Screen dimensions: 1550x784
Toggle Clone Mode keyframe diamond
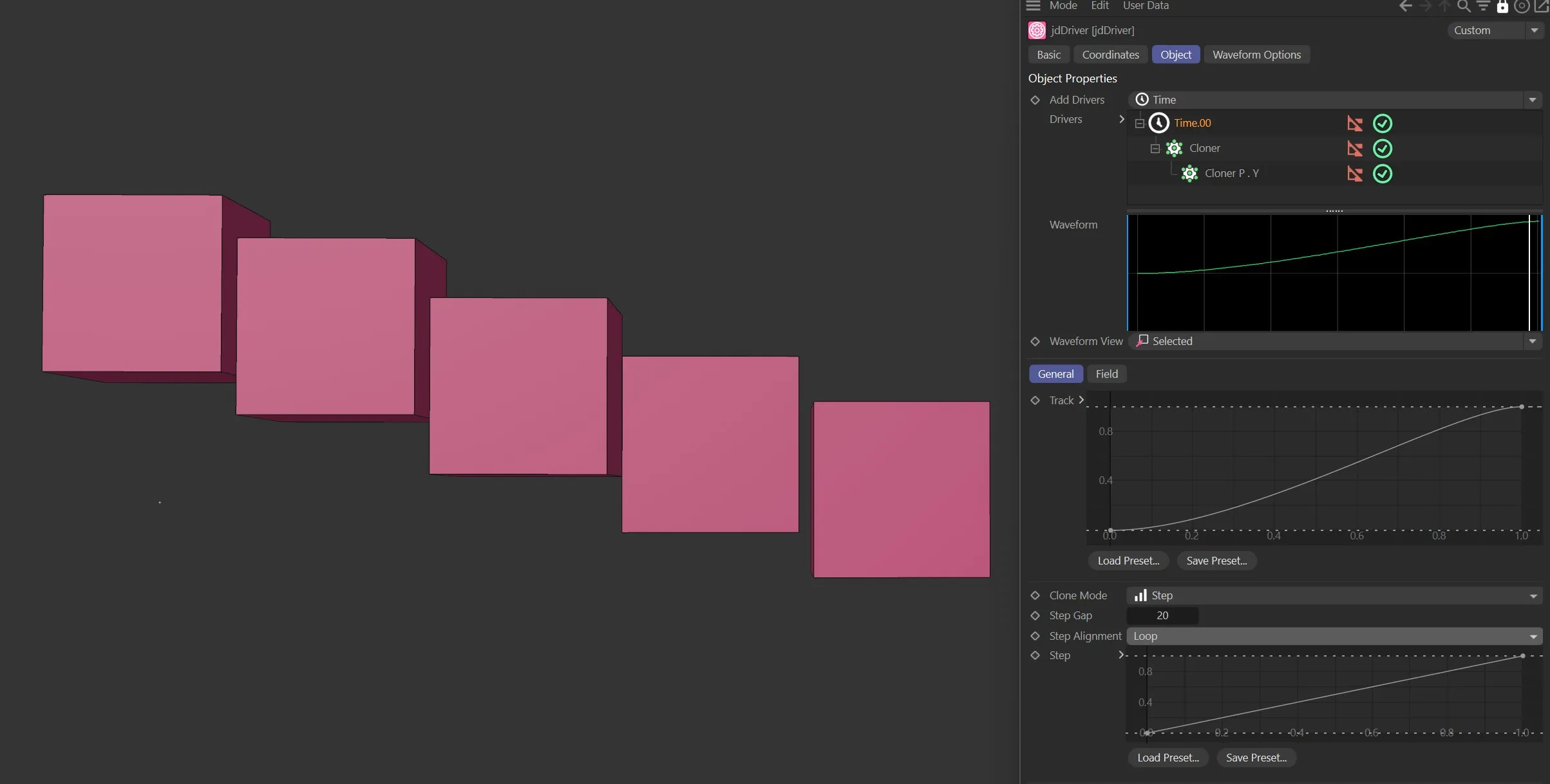point(1035,595)
